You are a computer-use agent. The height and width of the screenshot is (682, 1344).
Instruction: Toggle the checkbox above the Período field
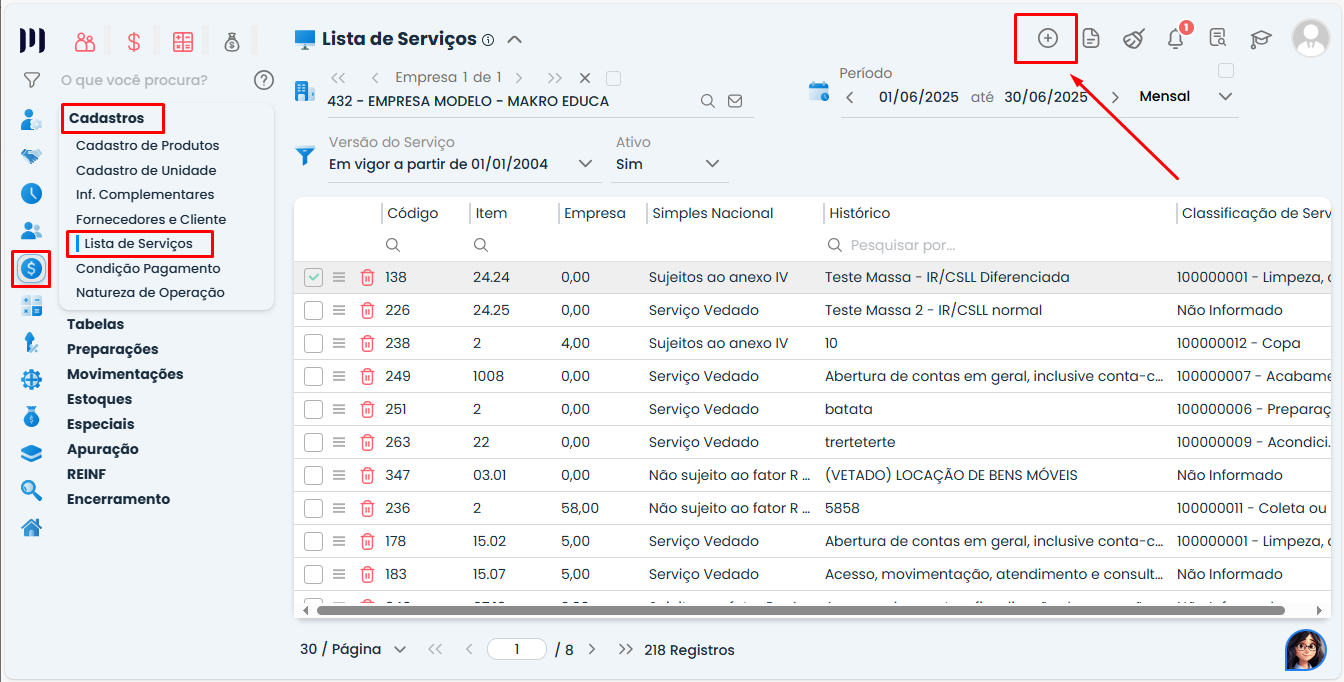[1226, 71]
